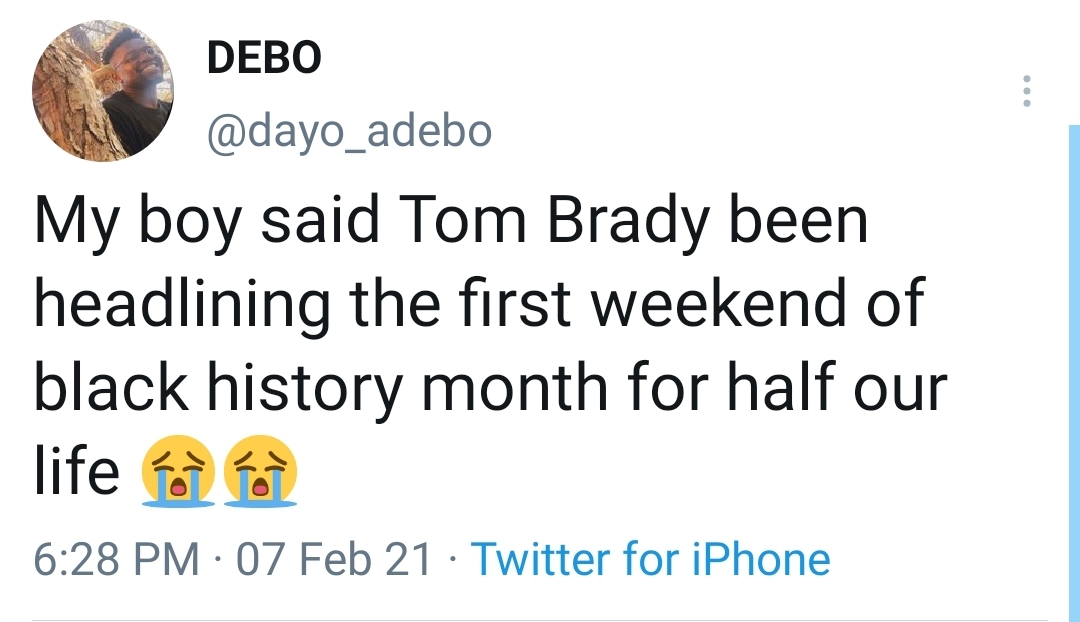Click the first crying emoji
This screenshot has width=1080, height=622.
pyautogui.click(x=177, y=471)
